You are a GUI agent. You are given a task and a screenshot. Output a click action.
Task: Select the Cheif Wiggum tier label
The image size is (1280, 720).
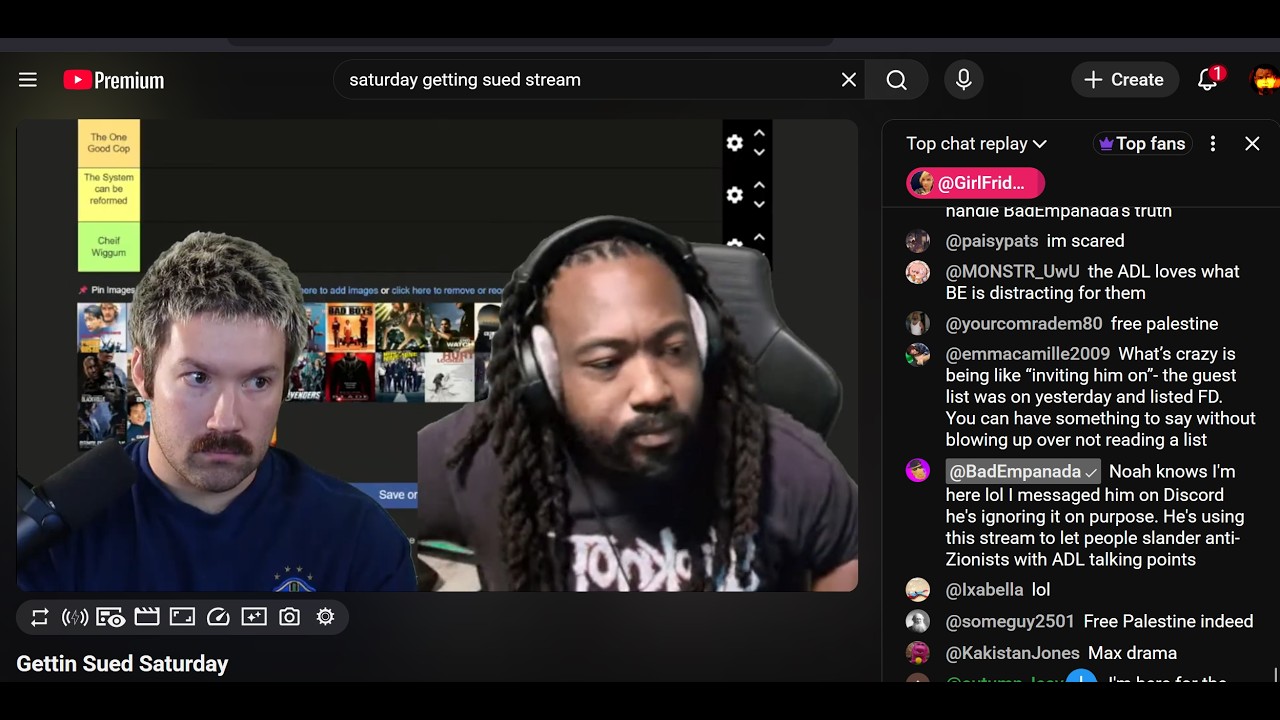(109, 246)
